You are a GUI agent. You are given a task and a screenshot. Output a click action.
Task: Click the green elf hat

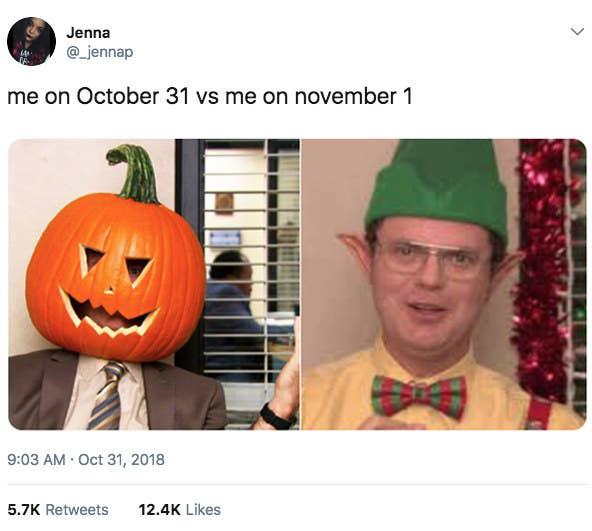[x=439, y=187]
